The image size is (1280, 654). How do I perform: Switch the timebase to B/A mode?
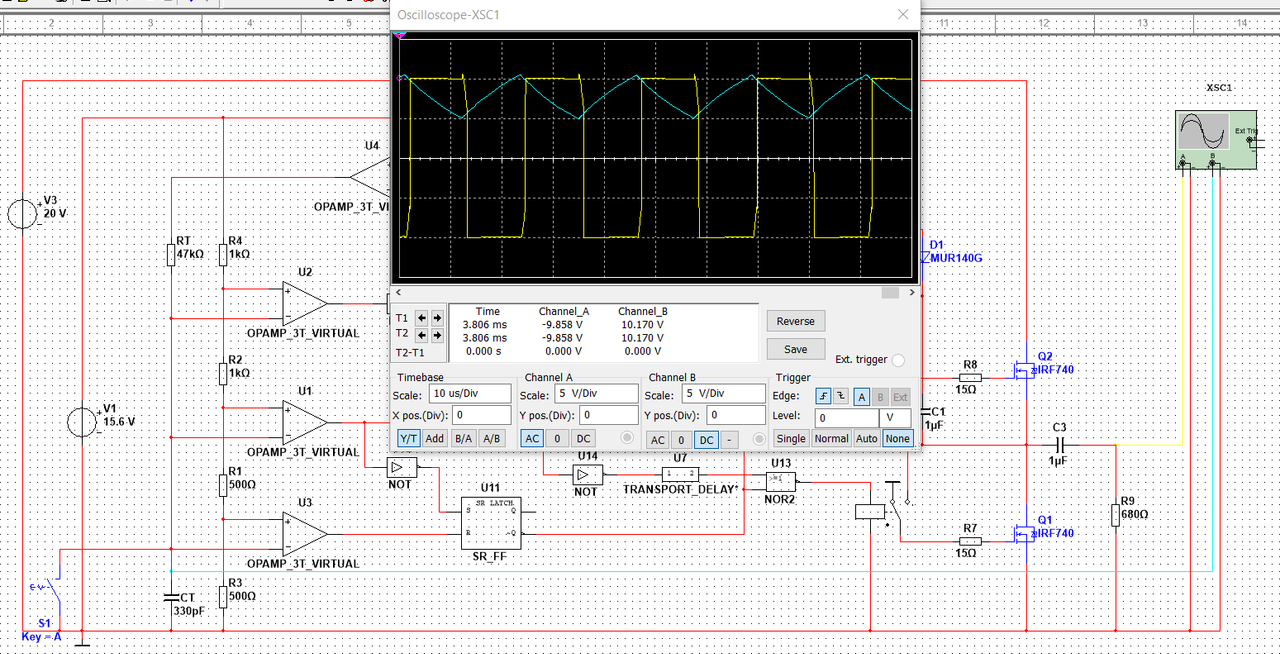[x=463, y=438]
